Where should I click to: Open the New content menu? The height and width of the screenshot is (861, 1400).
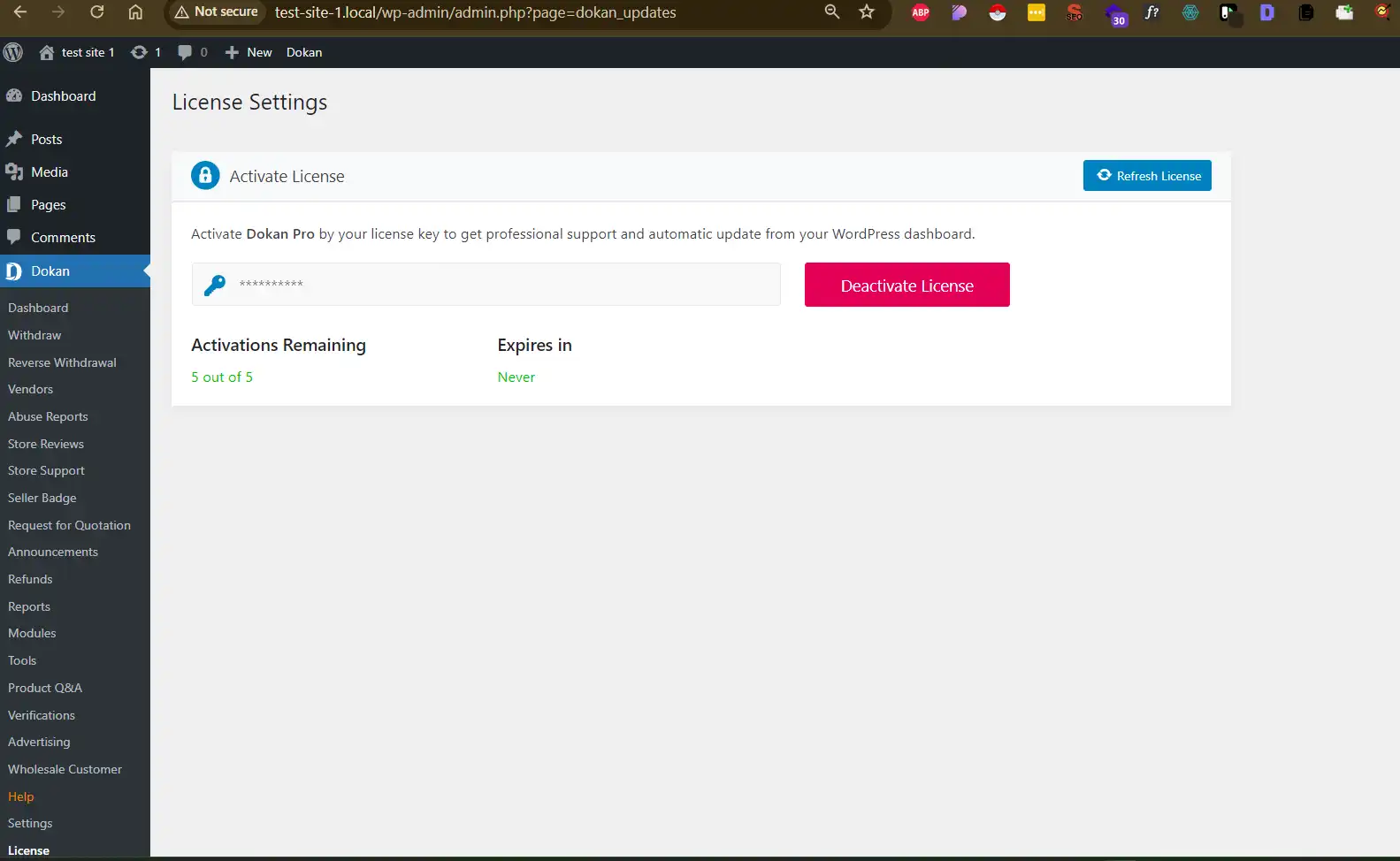pos(249,52)
